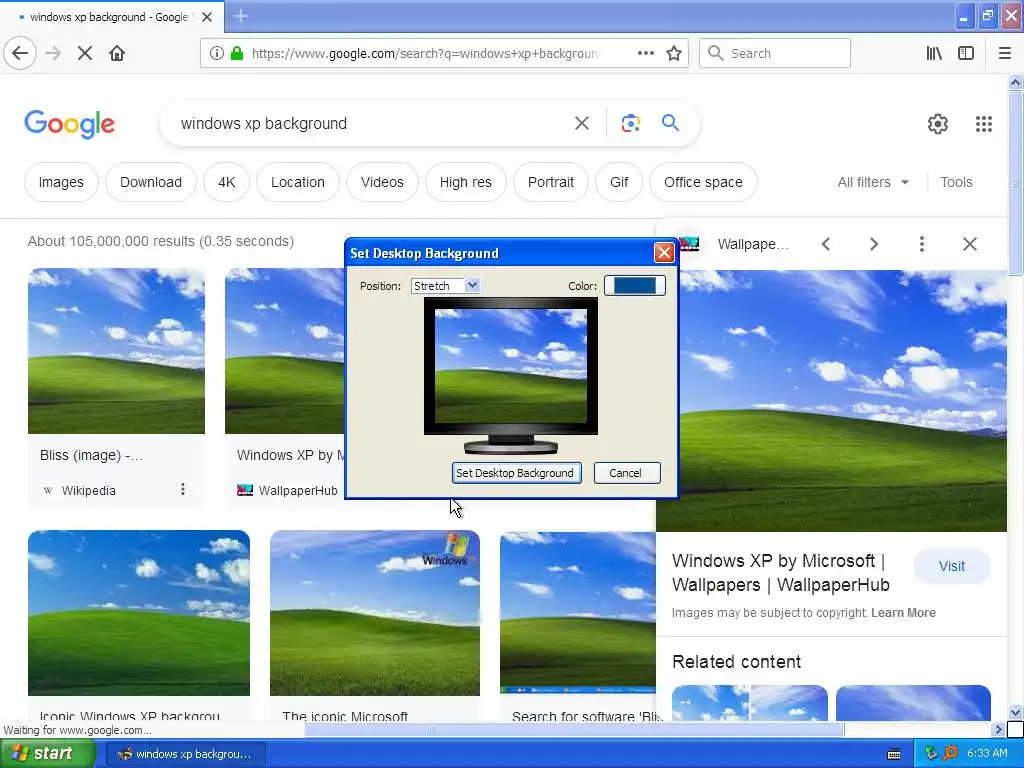The width and height of the screenshot is (1024, 768).
Task: Click the horizontal scrollbar right arrow
Action: coord(998,729)
